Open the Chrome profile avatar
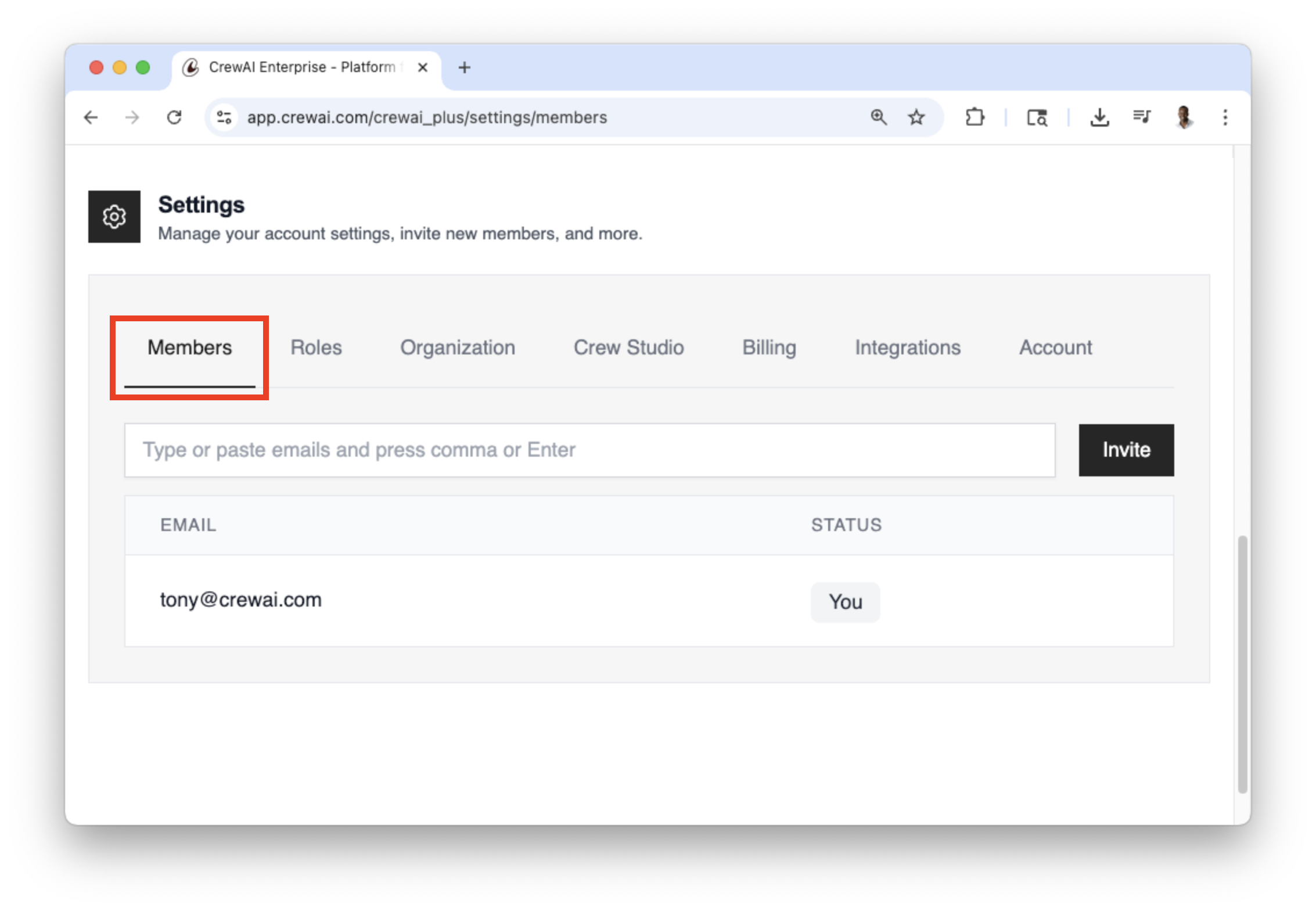Image resolution: width=1316 pixels, height=911 pixels. tap(1184, 118)
